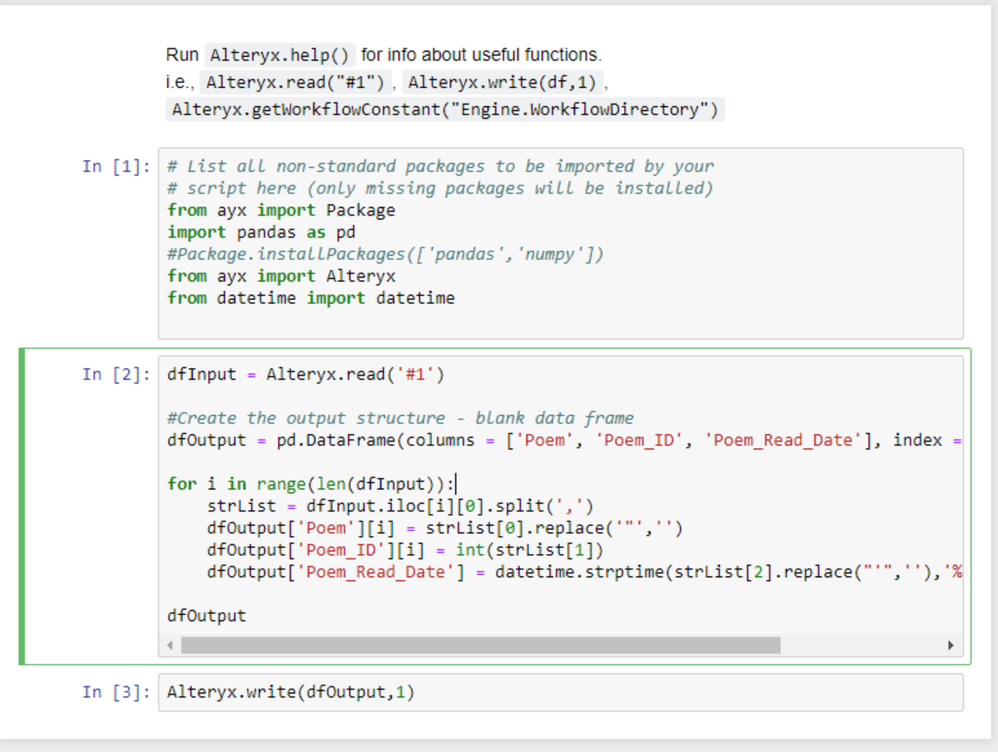This screenshot has height=752, width=998.
Task: Select the In [2] cell prompt
Action: click(x=117, y=374)
